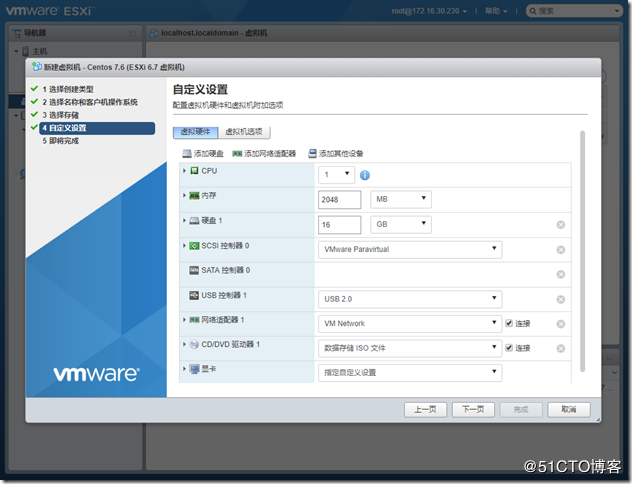Click the host (主机) icon in navigator
Viewport: 632px width, 484px height.
[25, 51]
